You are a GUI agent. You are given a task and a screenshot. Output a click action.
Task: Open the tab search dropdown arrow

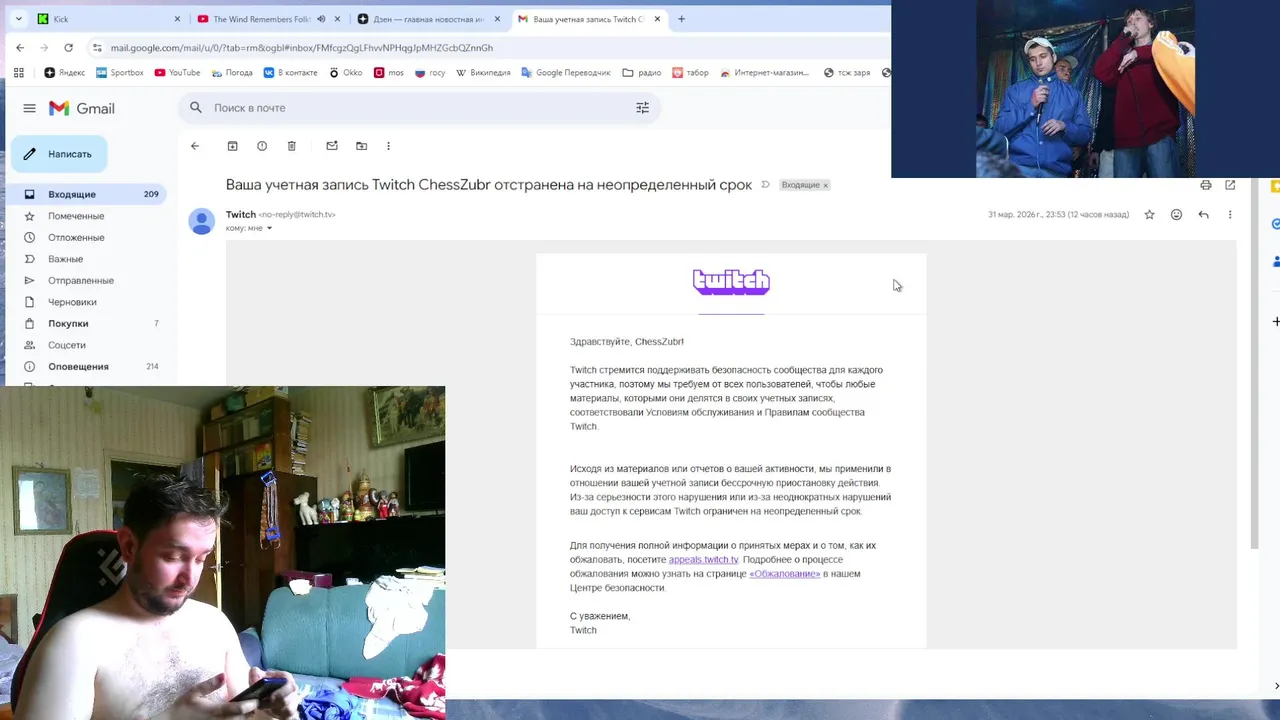coord(18,19)
